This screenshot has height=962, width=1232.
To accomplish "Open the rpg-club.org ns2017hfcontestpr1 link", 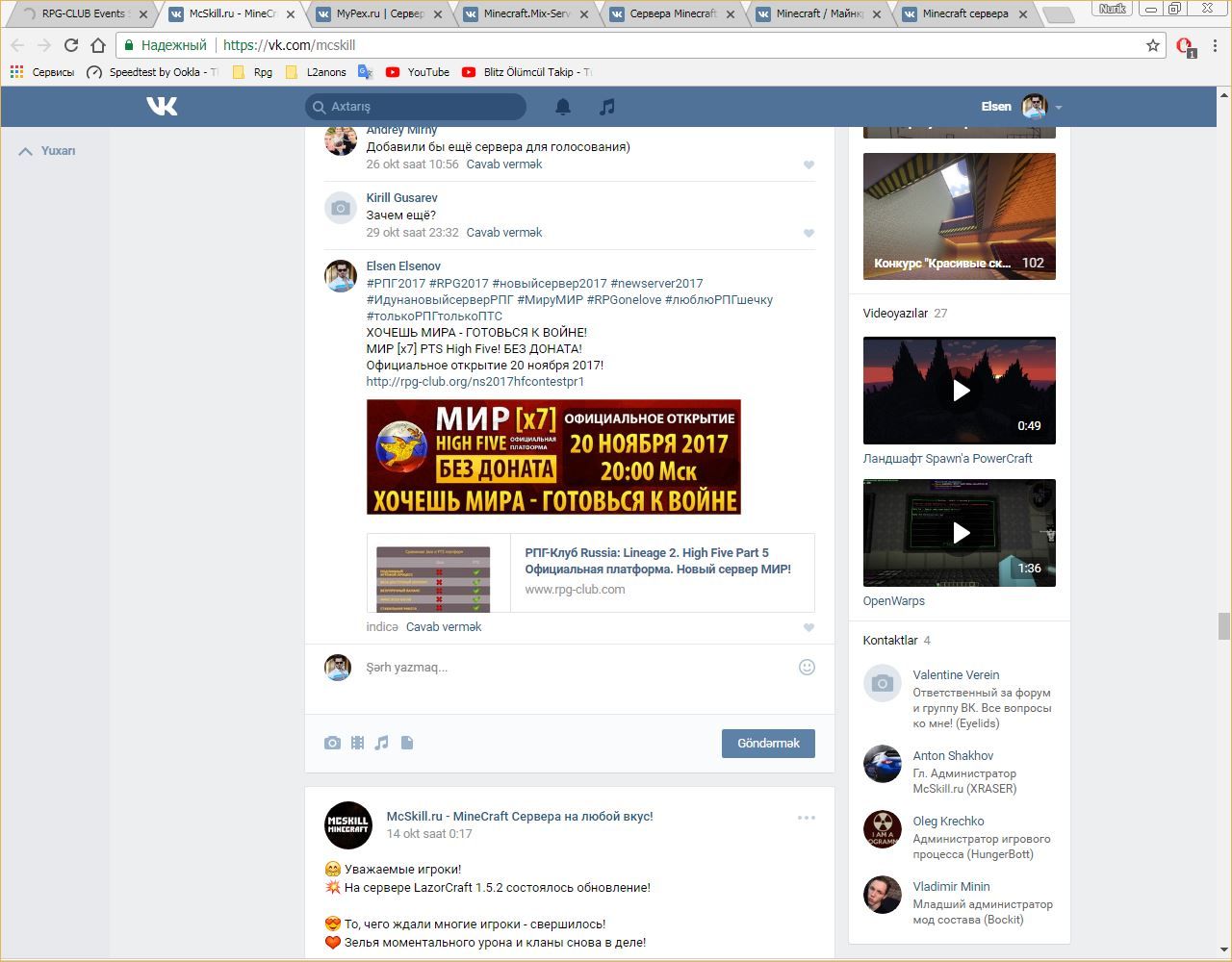I will (475, 381).
